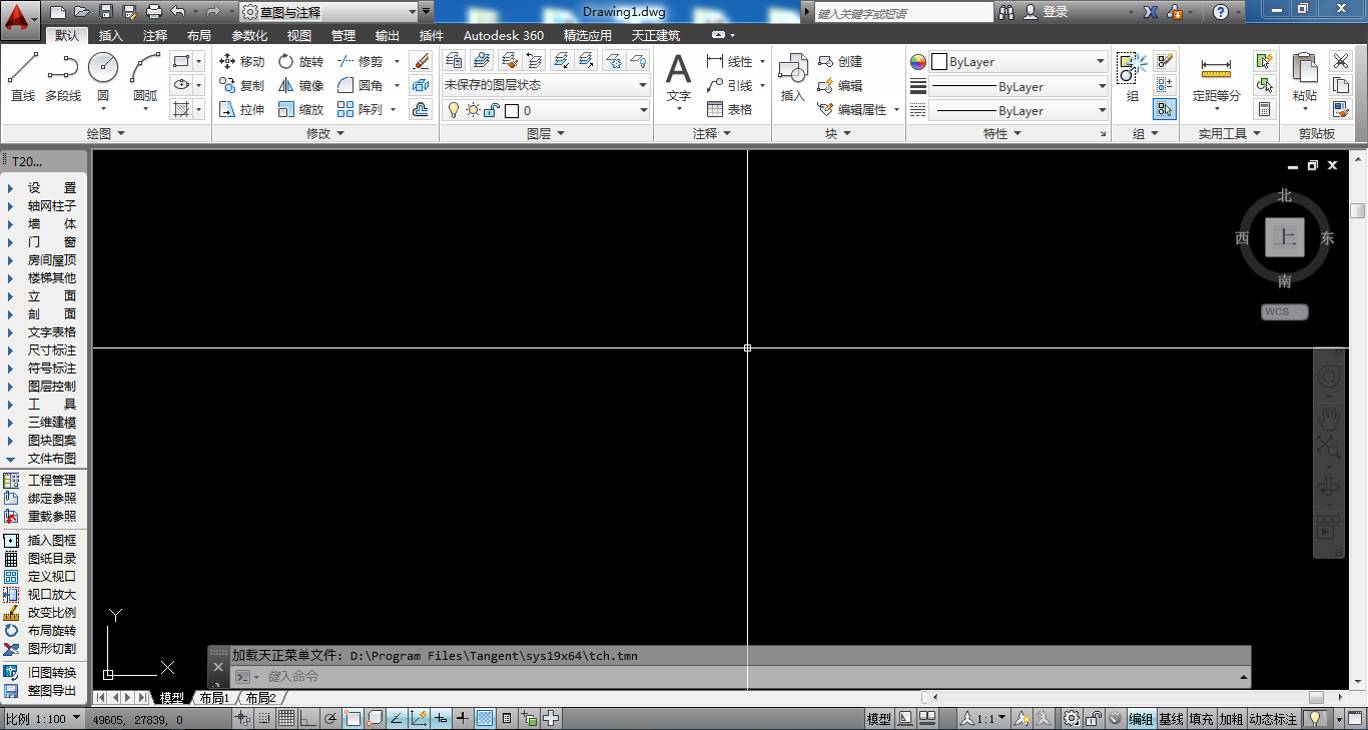Viewport: 1368px width, 730px height.
Task: Click the 旋转 rotate tool
Action: coord(301,61)
